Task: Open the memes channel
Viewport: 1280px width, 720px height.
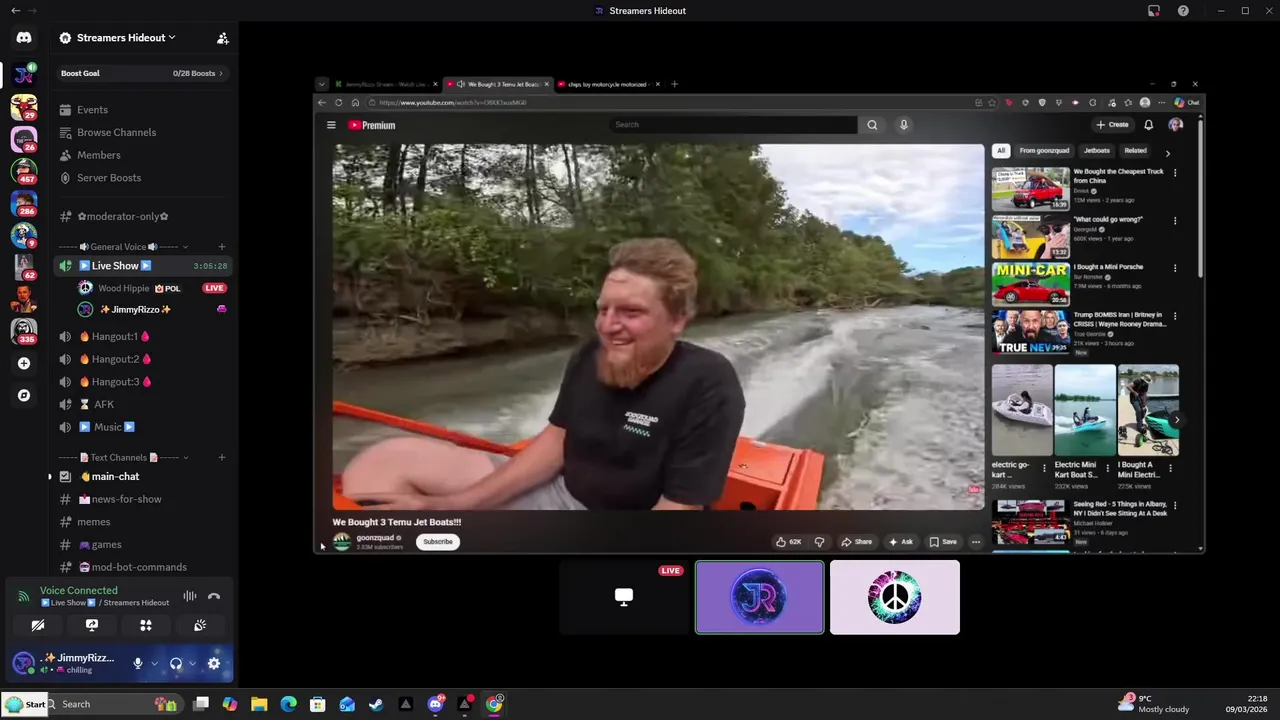Action: click(x=143, y=522)
